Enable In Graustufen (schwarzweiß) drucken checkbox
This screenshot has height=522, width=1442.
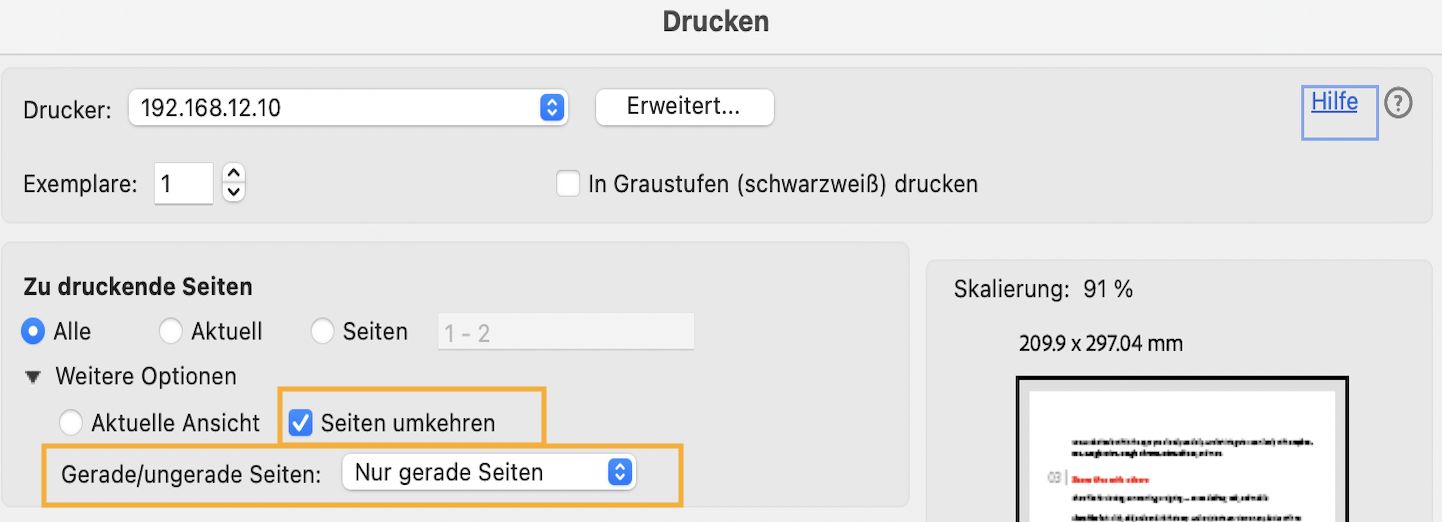click(568, 184)
